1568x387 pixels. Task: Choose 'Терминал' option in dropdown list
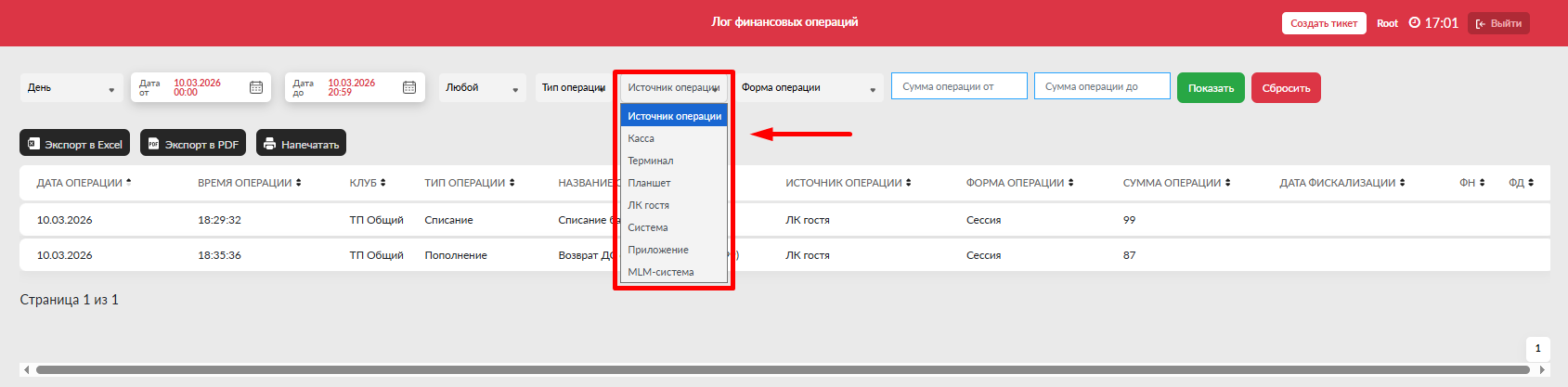click(651, 161)
